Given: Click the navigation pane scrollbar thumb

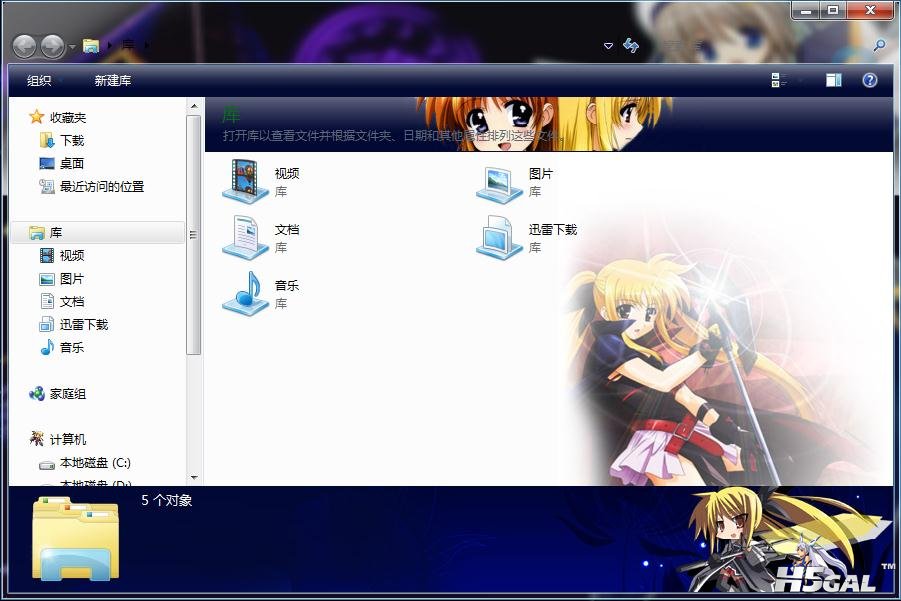Looking at the screenshot, I should (194, 234).
